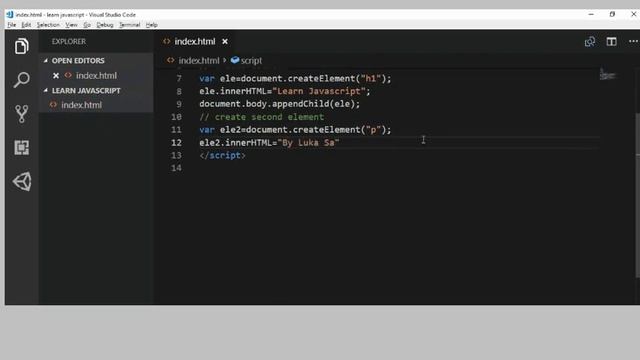Select the index.html editor tab
The height and width of the screenshot is (360, 640).
point(195,42)
